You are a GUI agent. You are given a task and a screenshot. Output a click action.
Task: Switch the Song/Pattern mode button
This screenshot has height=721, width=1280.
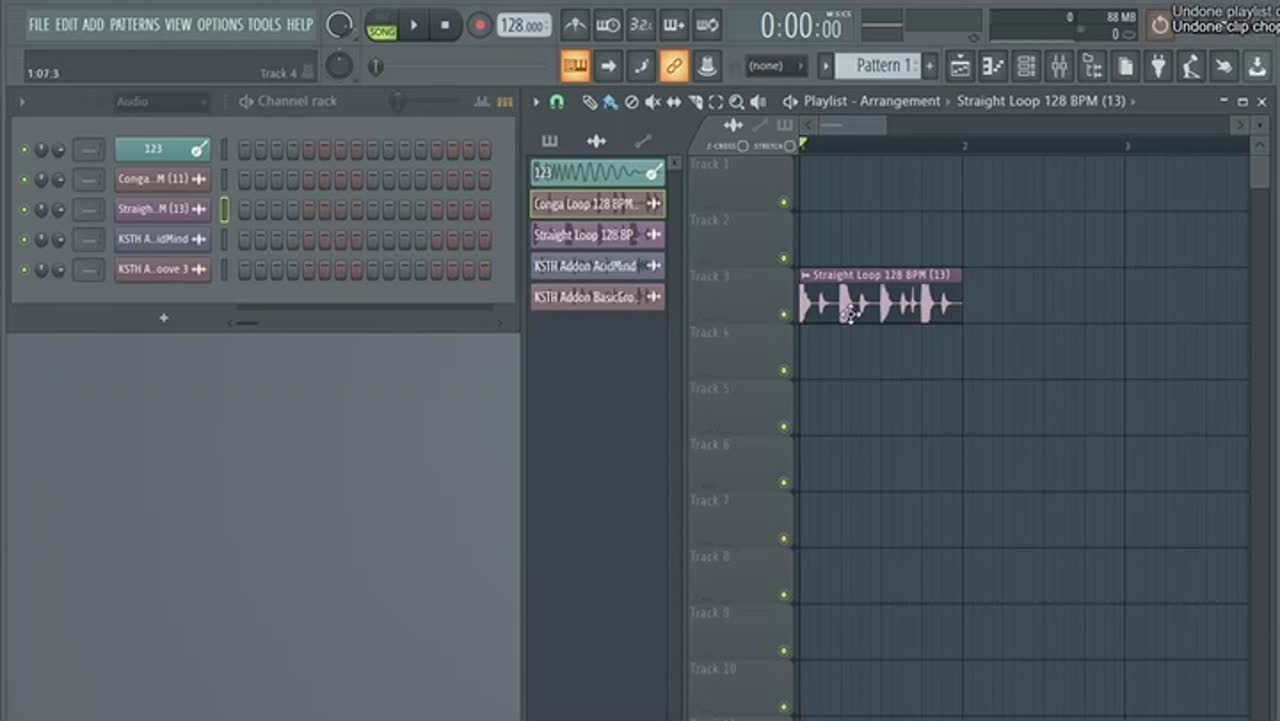381,25
